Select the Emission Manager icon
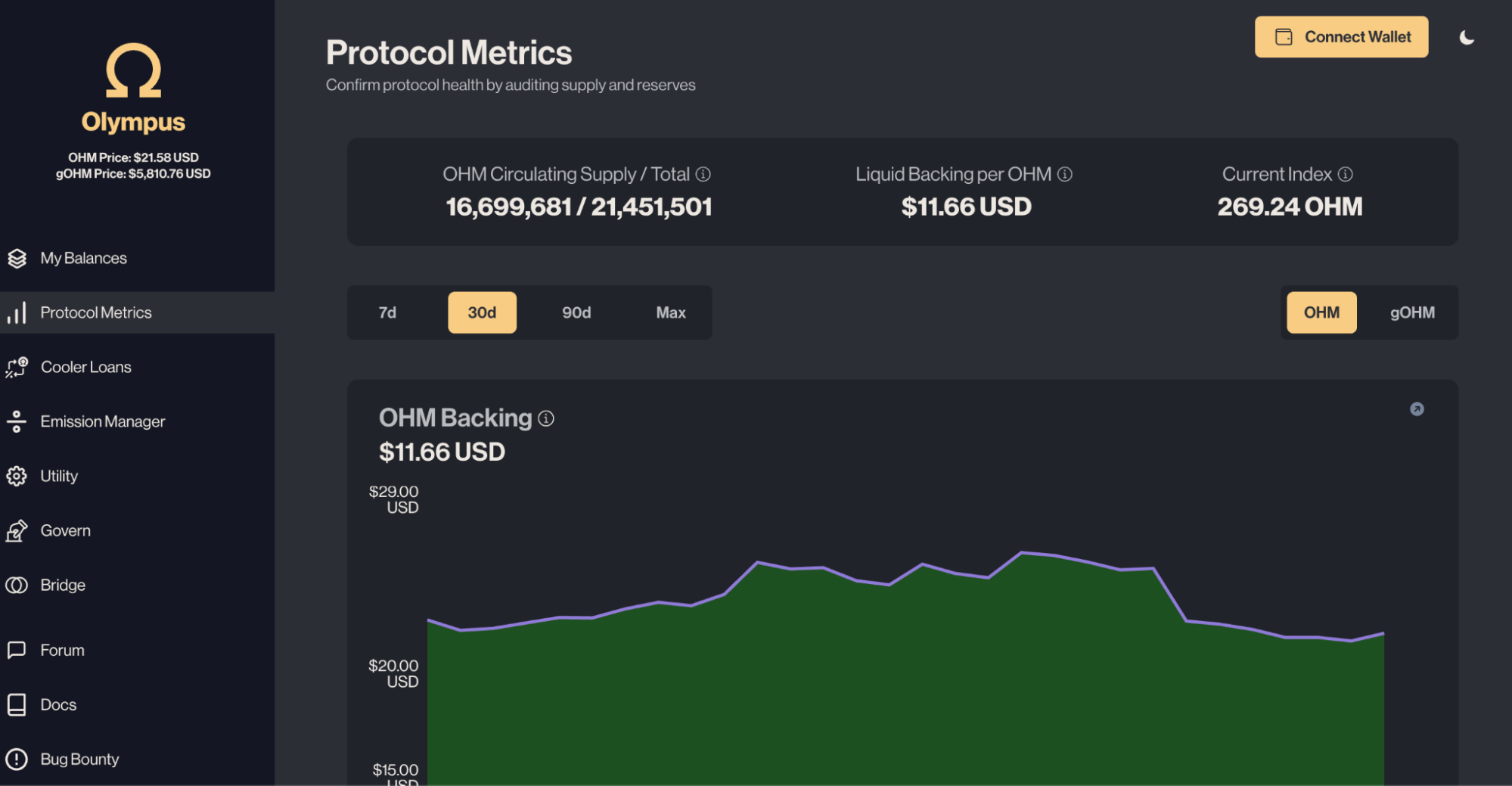The height and width of the screenshot is (786, 1512). pos(17,421)
